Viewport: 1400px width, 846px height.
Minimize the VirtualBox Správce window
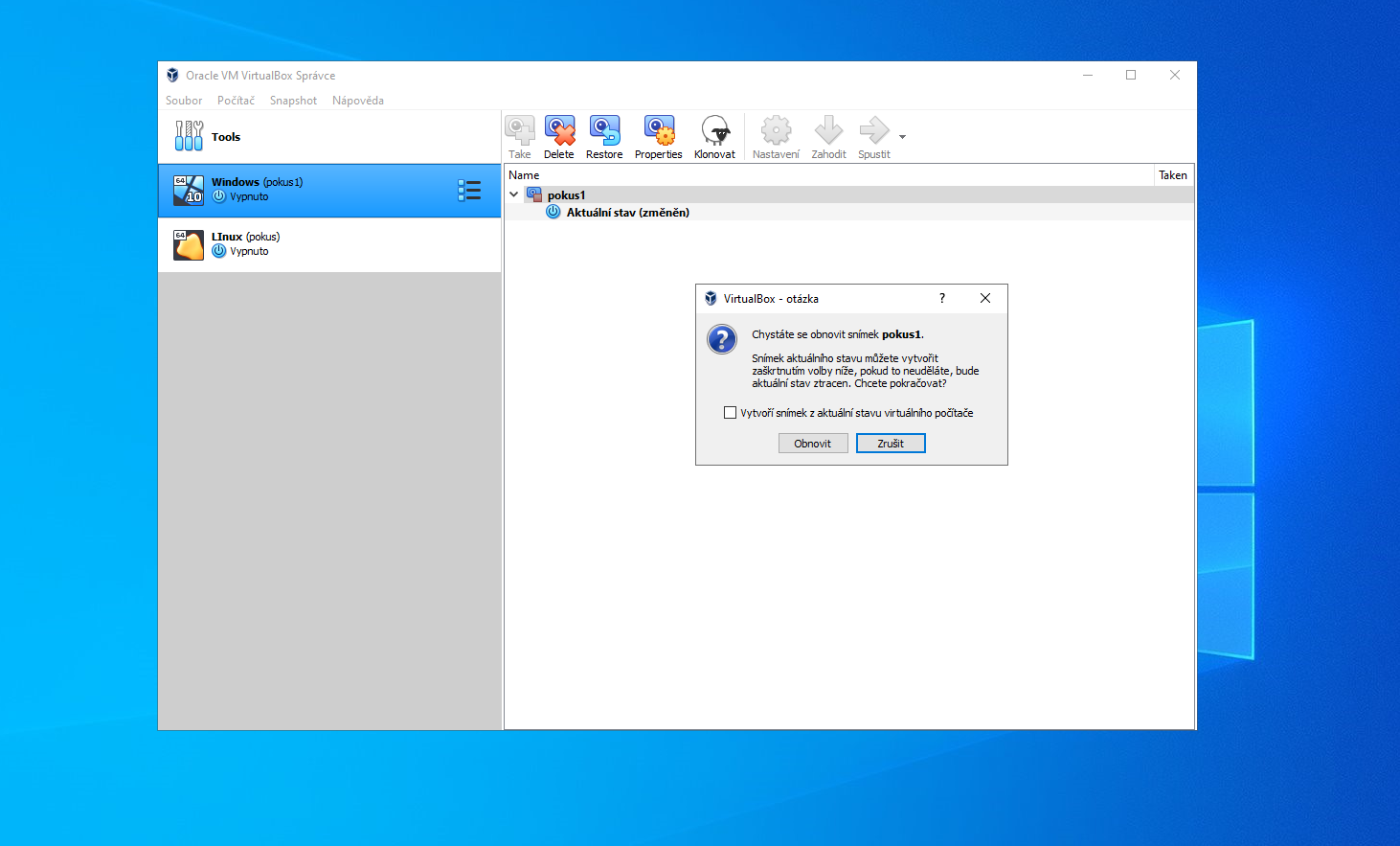[x=1088, y=75]
